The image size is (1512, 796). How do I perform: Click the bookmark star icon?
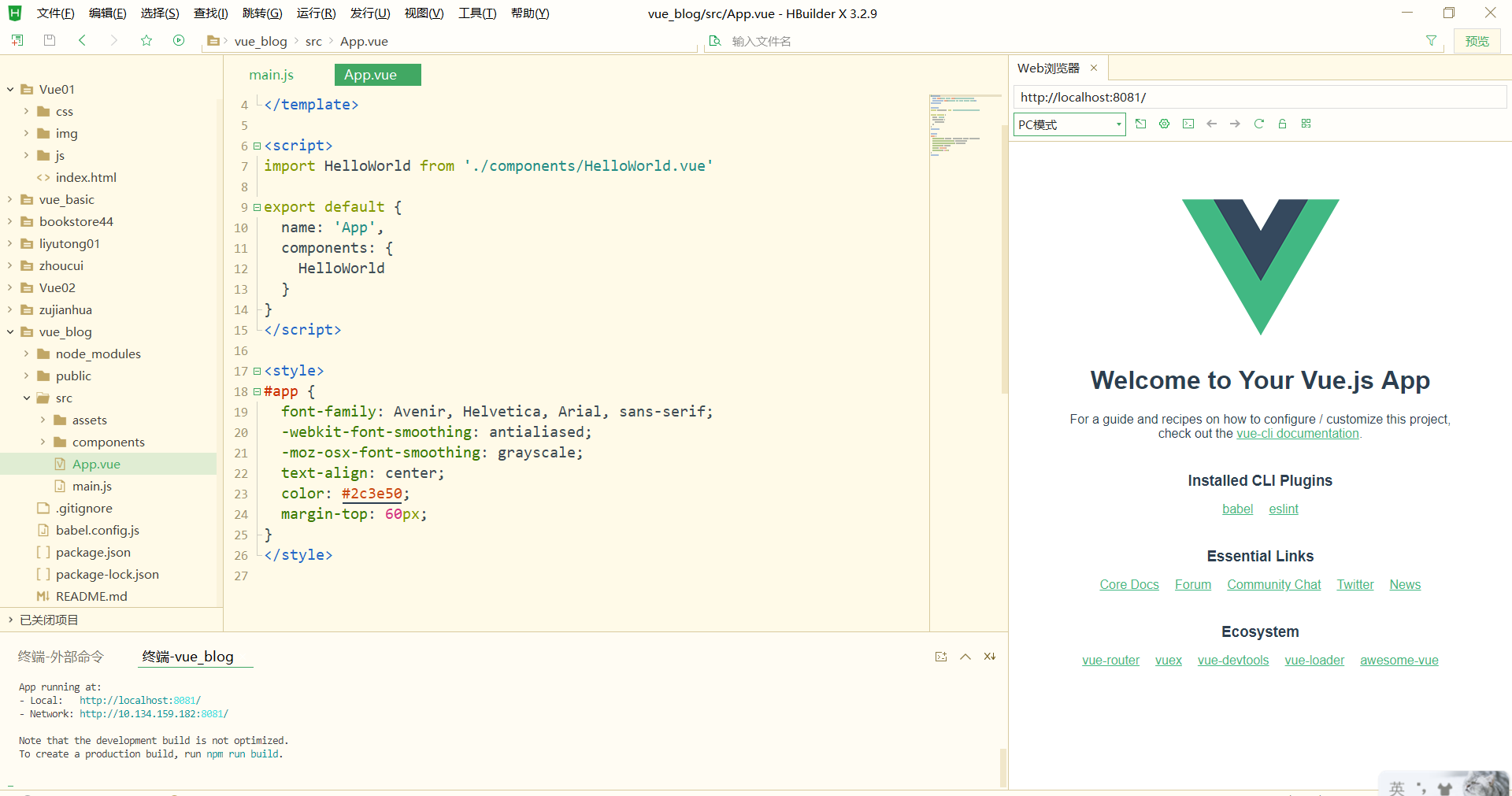point(146,40)
